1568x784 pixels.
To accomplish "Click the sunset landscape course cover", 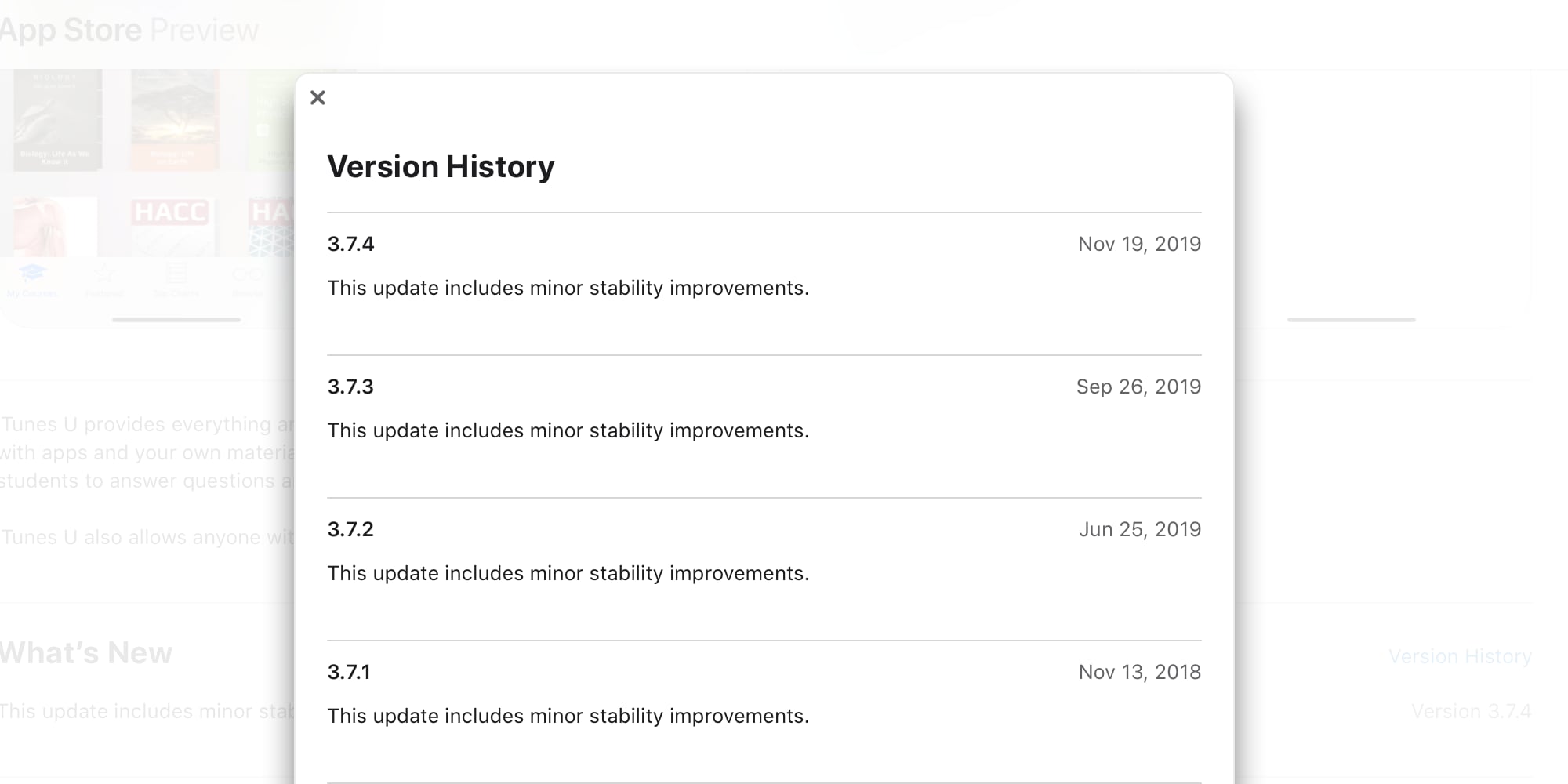I will [174, 120].
